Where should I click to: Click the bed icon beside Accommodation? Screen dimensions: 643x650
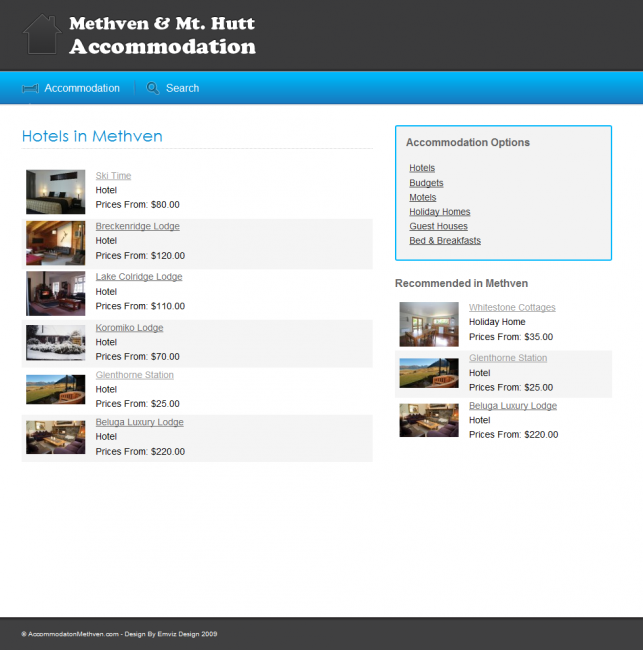30,88
